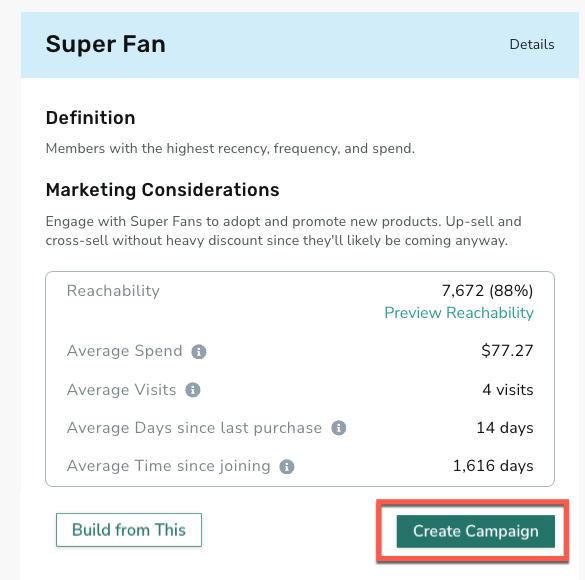Select the 14 days value
The width and height of the screenshot is (585, 580).
505,428
